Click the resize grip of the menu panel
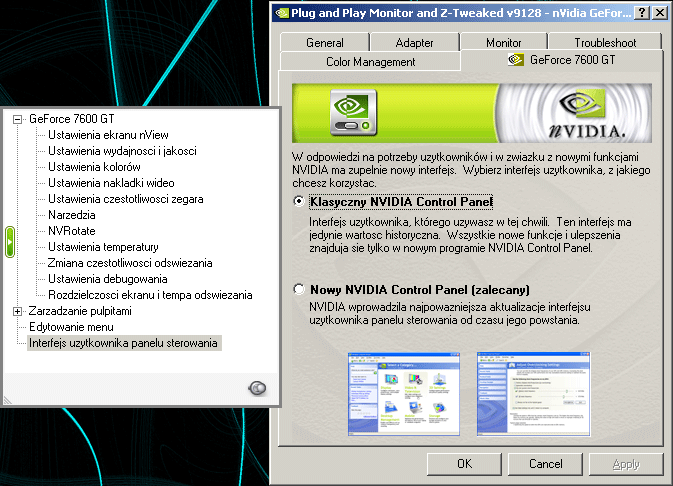 pyautogui.click(x=8, y=400)
